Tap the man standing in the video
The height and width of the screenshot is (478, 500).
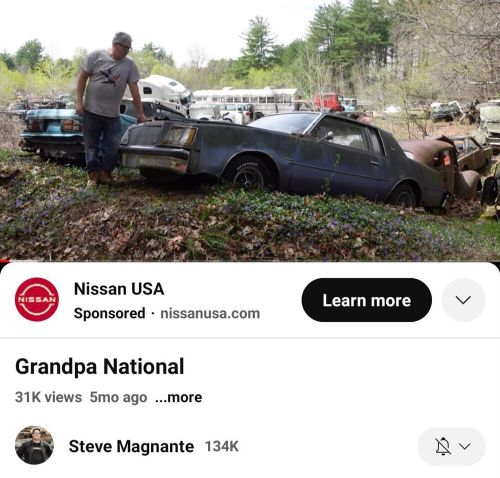(x=108, y=108)
